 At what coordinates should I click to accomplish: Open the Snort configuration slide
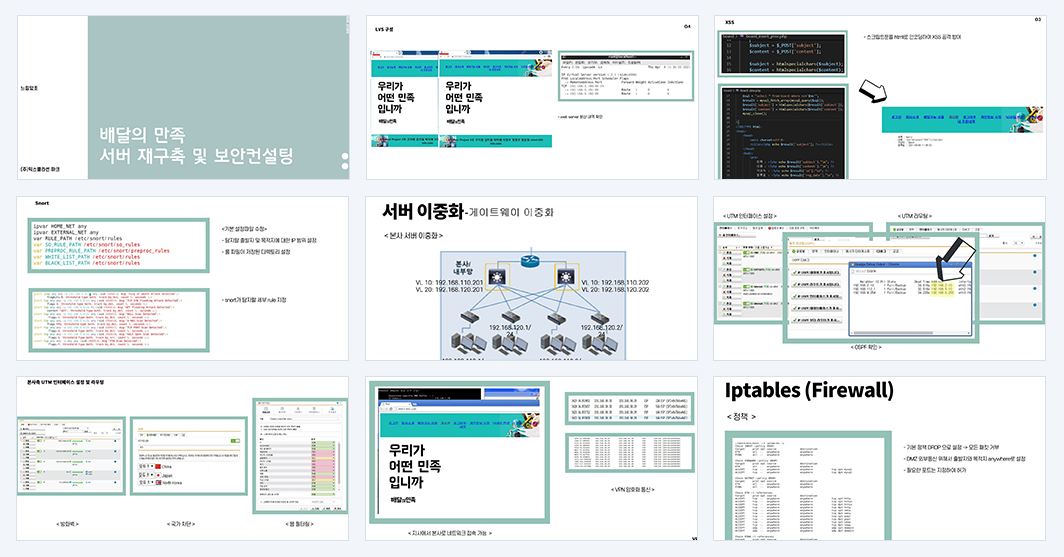(x=183, y=278)
